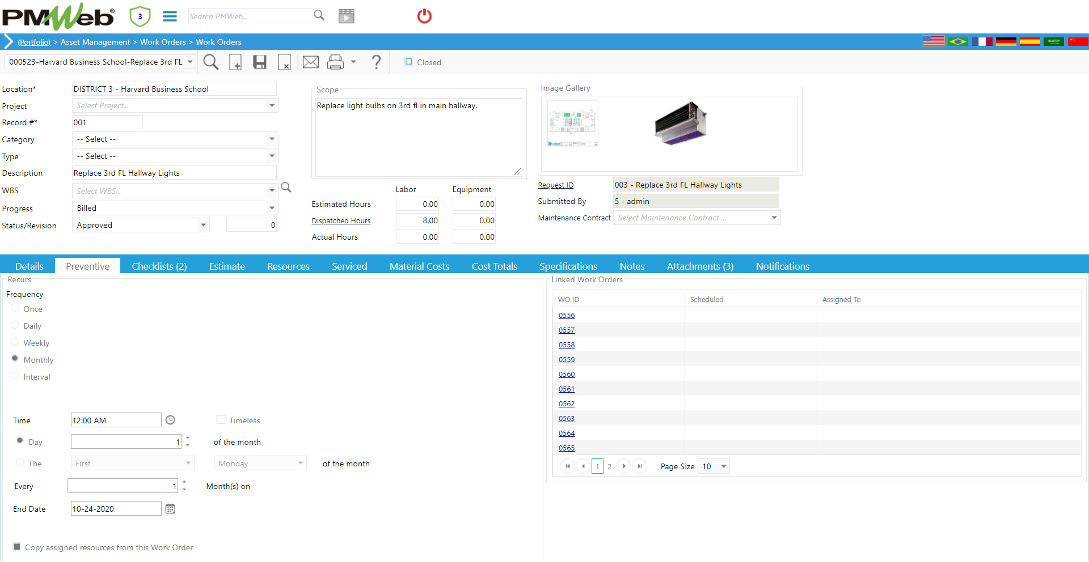
Task: Open the time picker clock icon
Action: tap(170, 420)
